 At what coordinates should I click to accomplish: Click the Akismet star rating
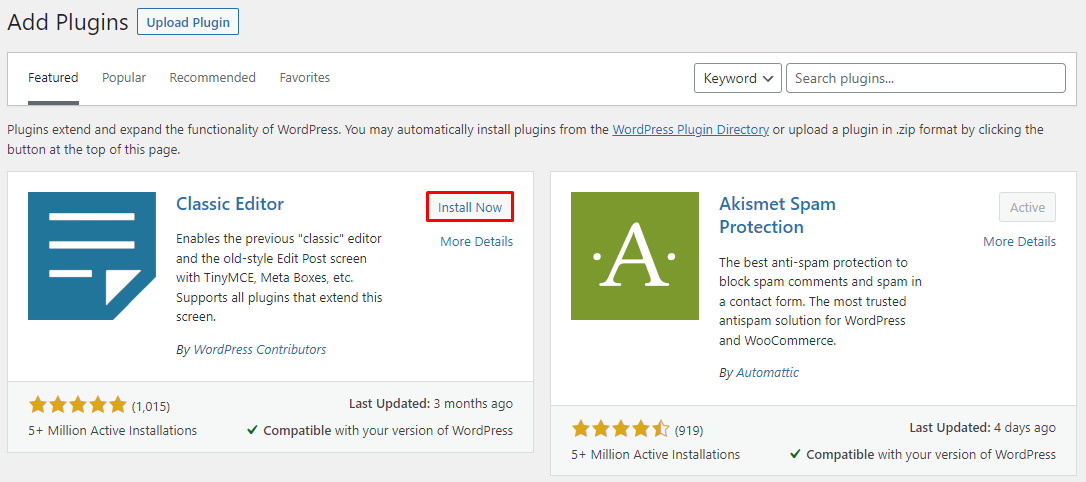(621, 429)
